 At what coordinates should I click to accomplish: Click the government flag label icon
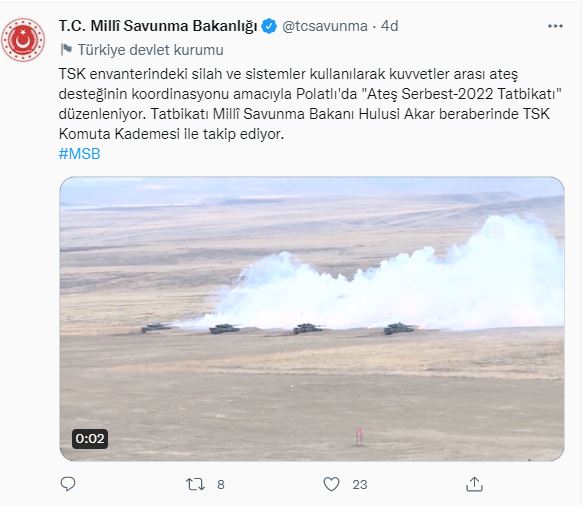tap(66, 49)
